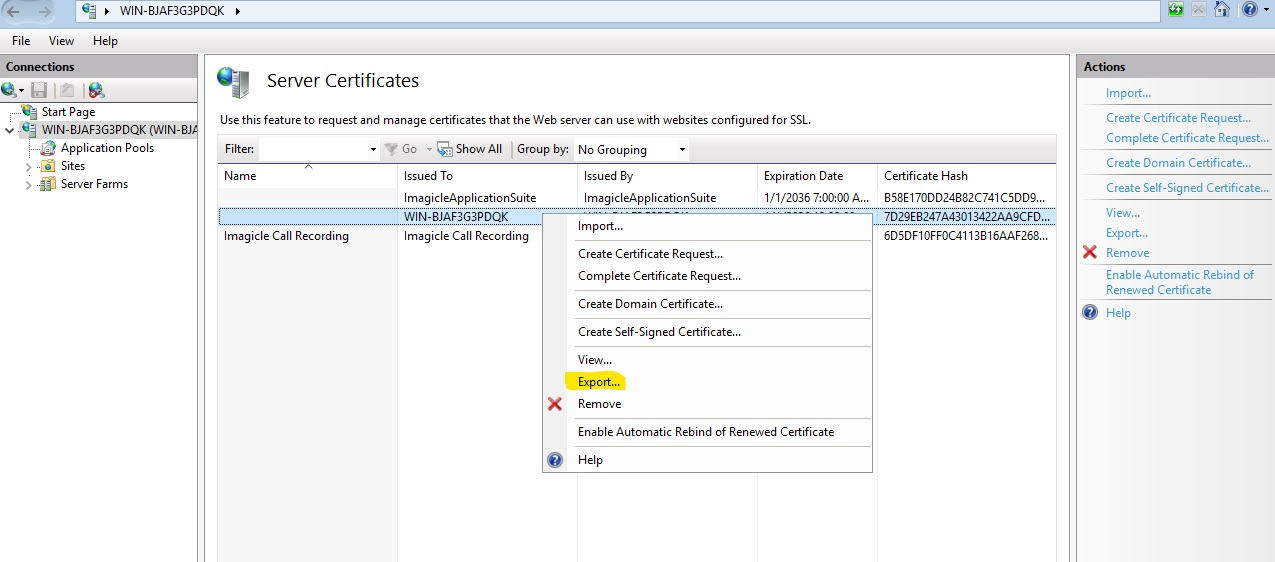Sort by the Expiration Date column header
The height and width of the screenshot is (562, 1275).
803,176
